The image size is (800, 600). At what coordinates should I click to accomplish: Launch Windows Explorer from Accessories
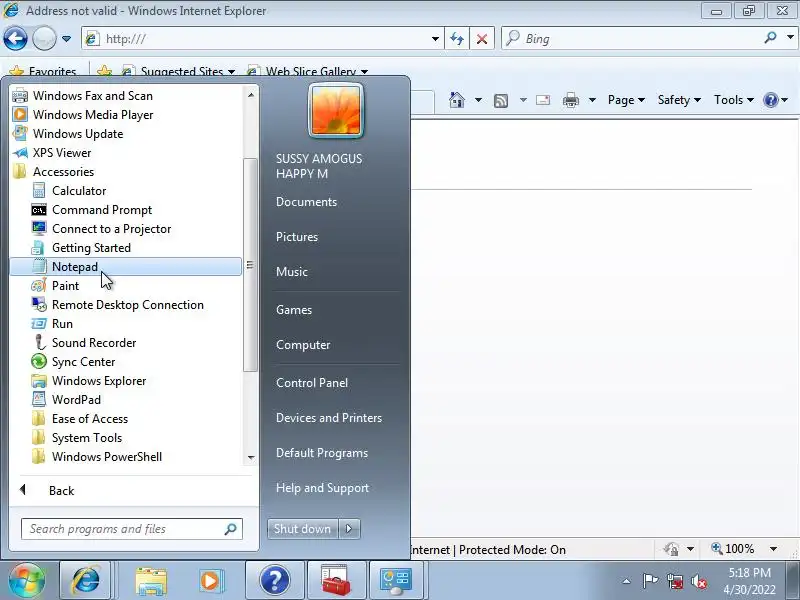click(88, 381)
